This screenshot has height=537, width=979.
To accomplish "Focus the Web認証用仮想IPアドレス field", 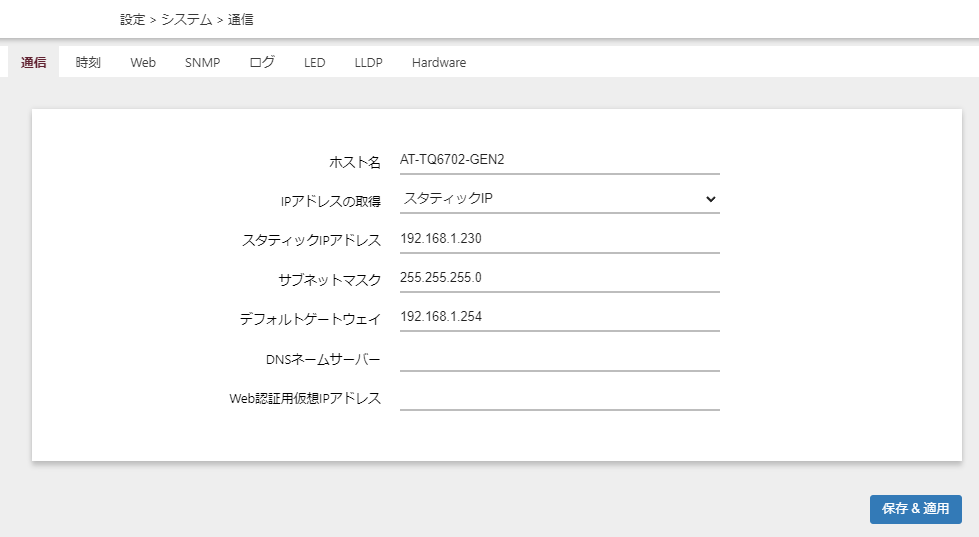I will pyautogui.click(x=559, y=396).
